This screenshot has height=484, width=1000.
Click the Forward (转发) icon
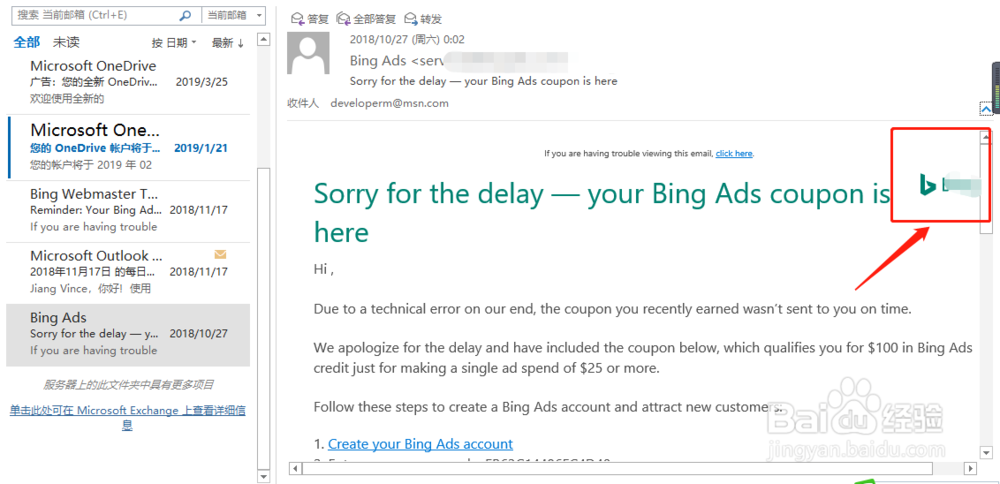[412, 19]
